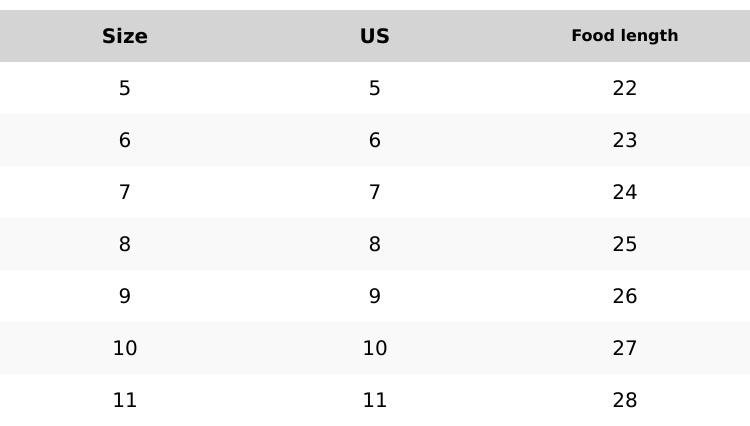This screenshot has width=750, height=426.
Task: Choose 8 in the US column
Action: coord(375,244)
